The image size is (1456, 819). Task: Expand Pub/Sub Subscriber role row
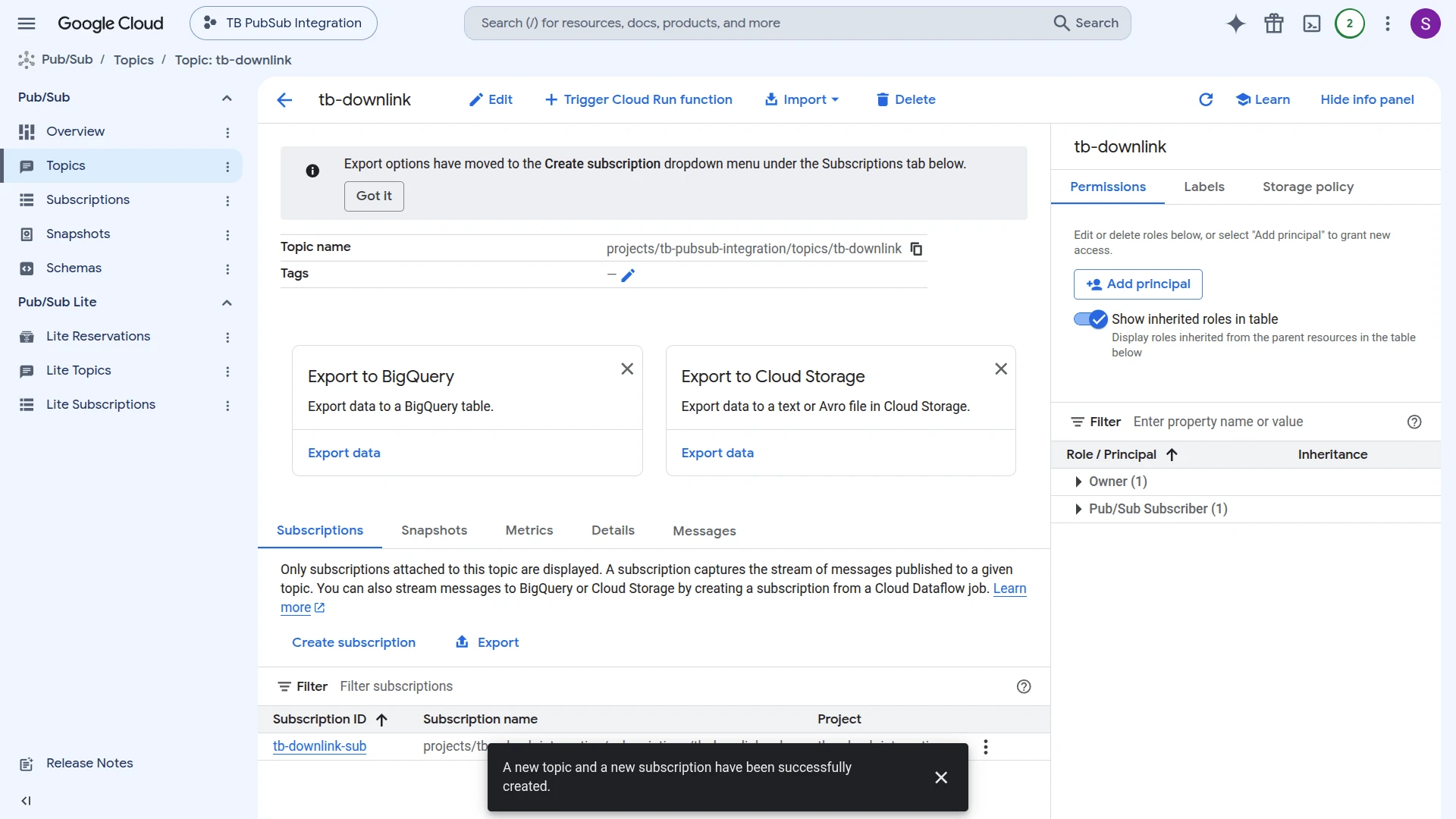pyautogui.click(x=1078, y=509)
